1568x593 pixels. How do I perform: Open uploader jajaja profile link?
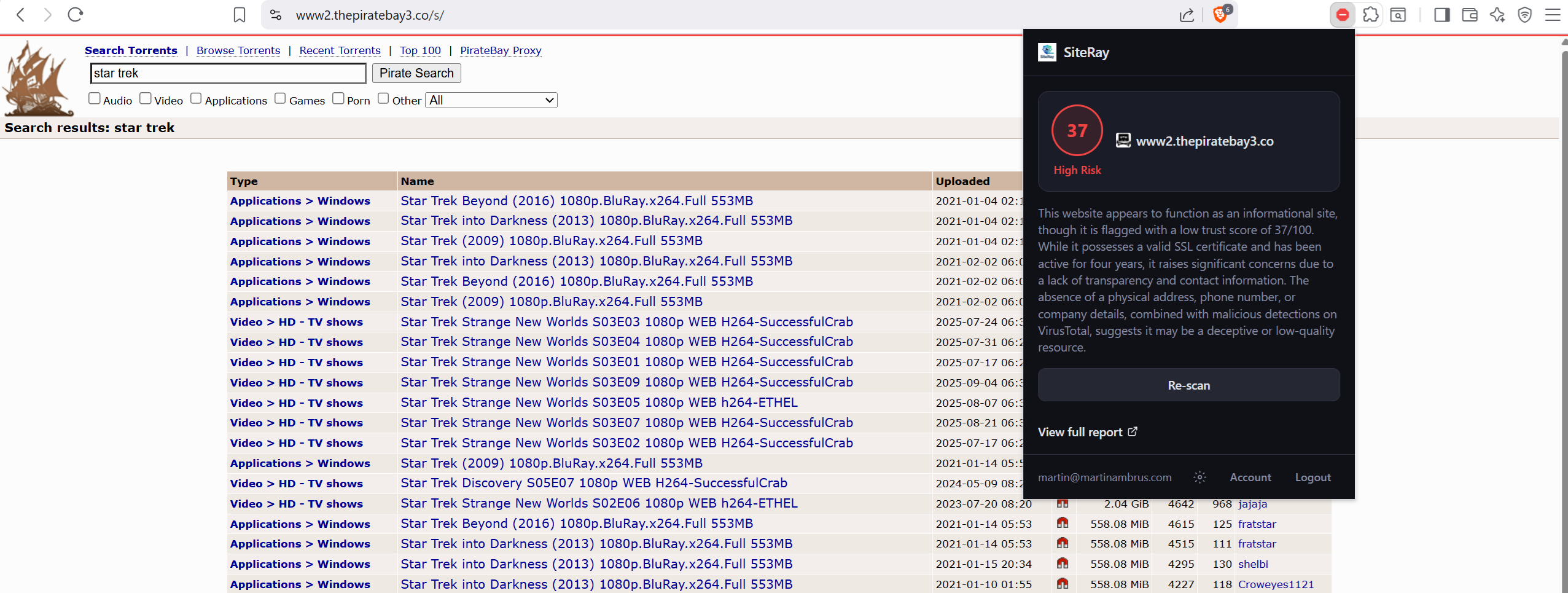tap(1252, 504)
